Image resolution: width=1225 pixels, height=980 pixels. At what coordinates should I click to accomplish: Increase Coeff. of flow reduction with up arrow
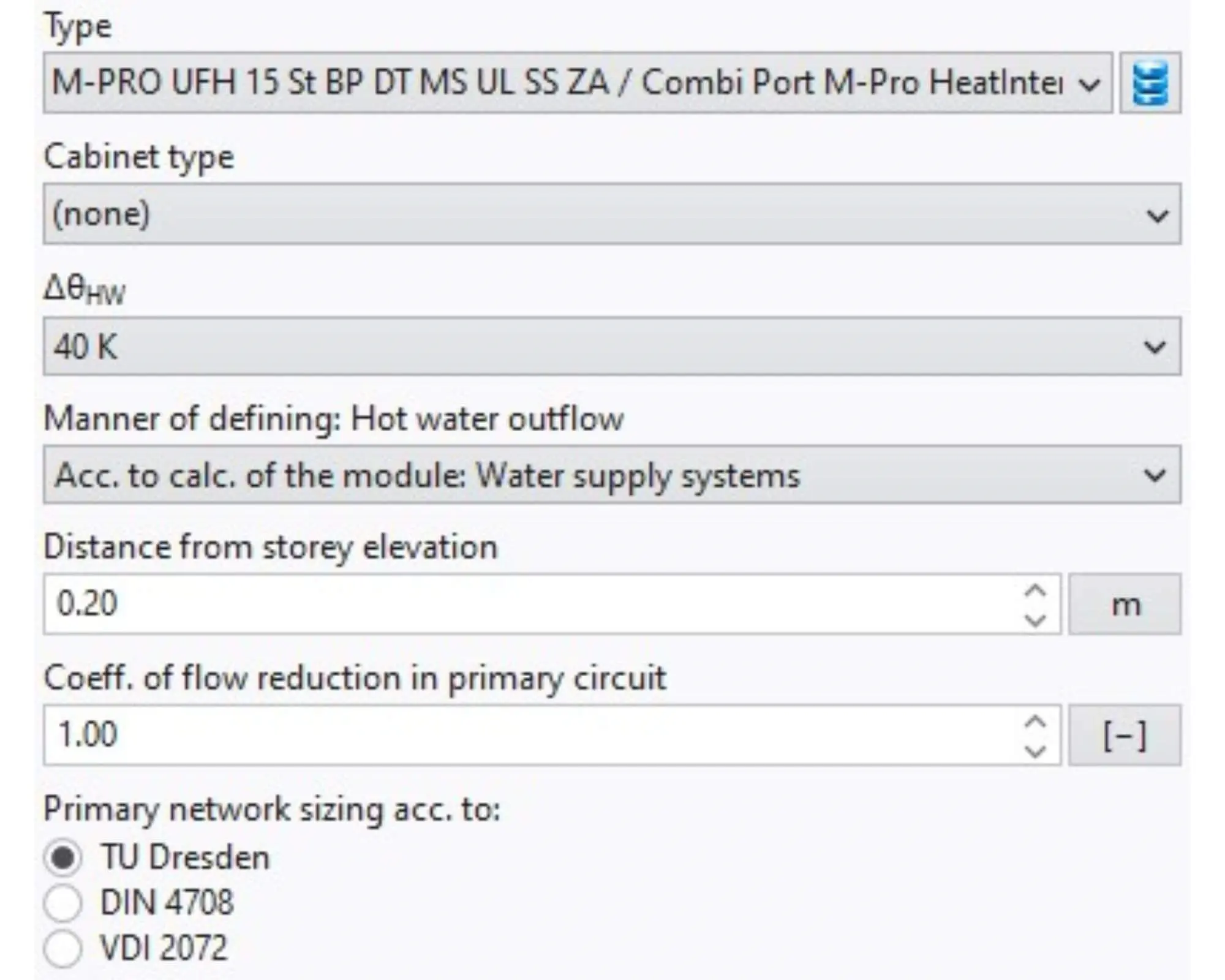coord(1035,721)
